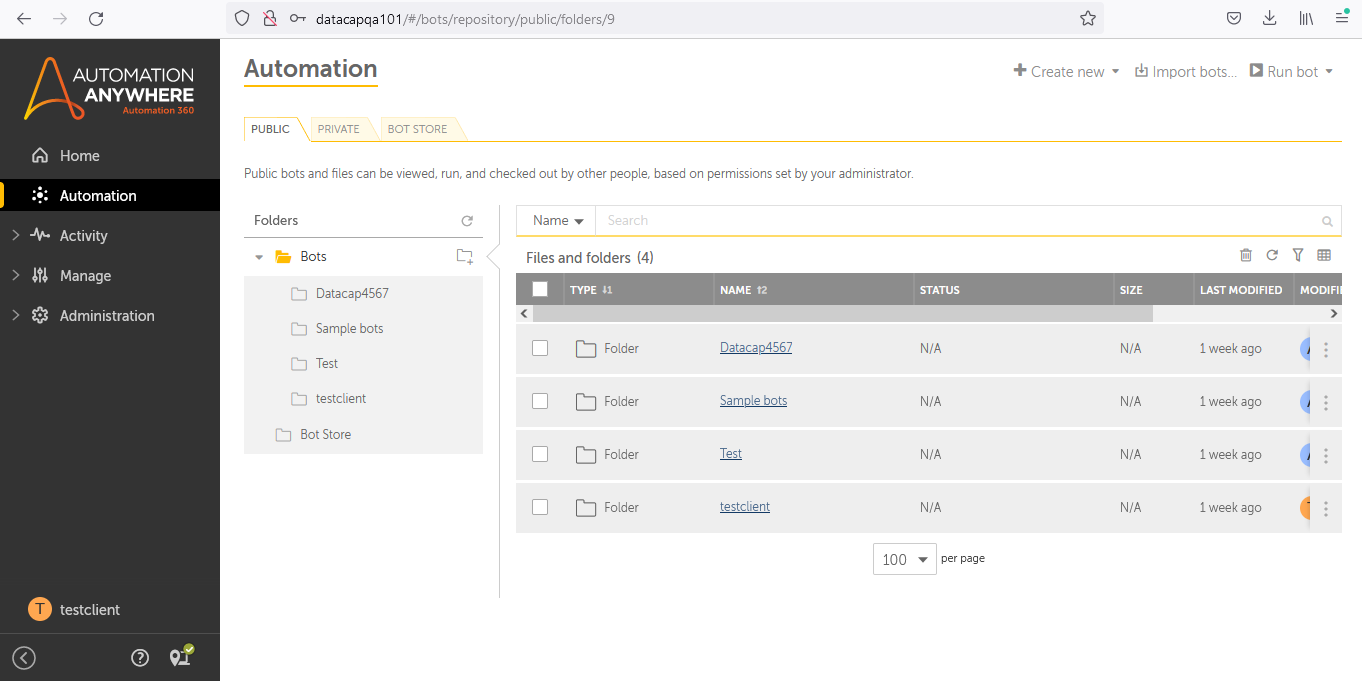Check the Test row checkbox
Viewport: 1362px width, 681px height.
pyautogui.click(x=540, y=454)
